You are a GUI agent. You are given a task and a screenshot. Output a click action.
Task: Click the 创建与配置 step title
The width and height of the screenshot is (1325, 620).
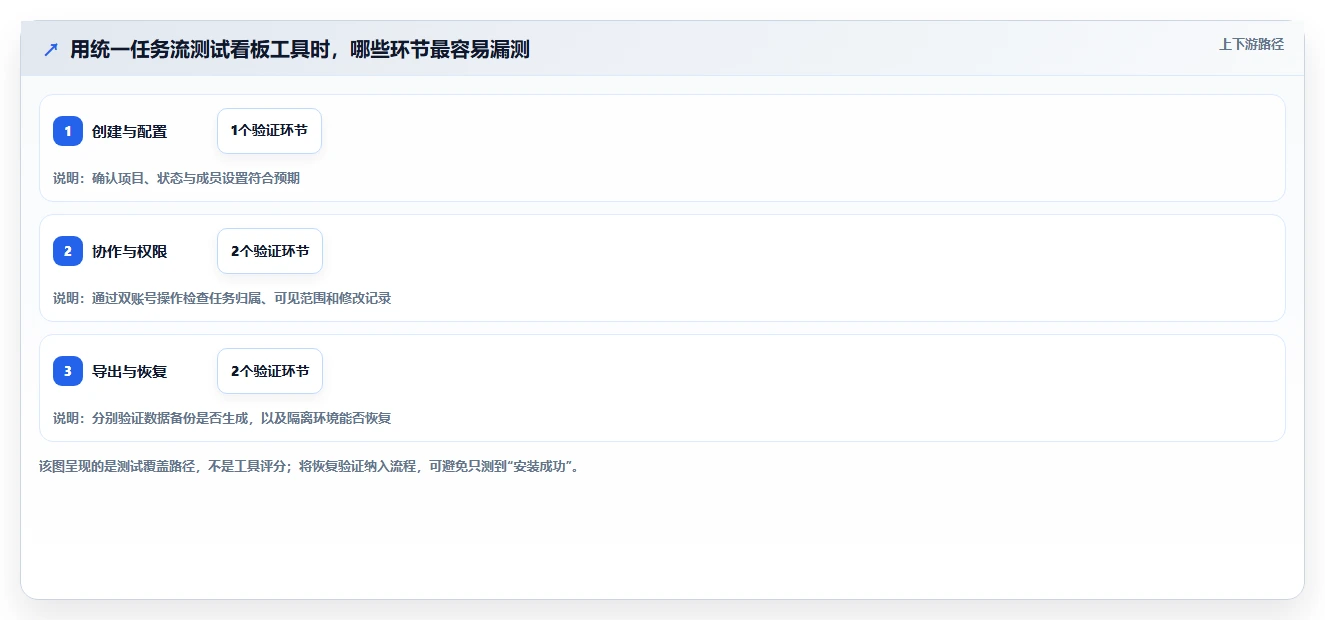(x=129, y=131)
